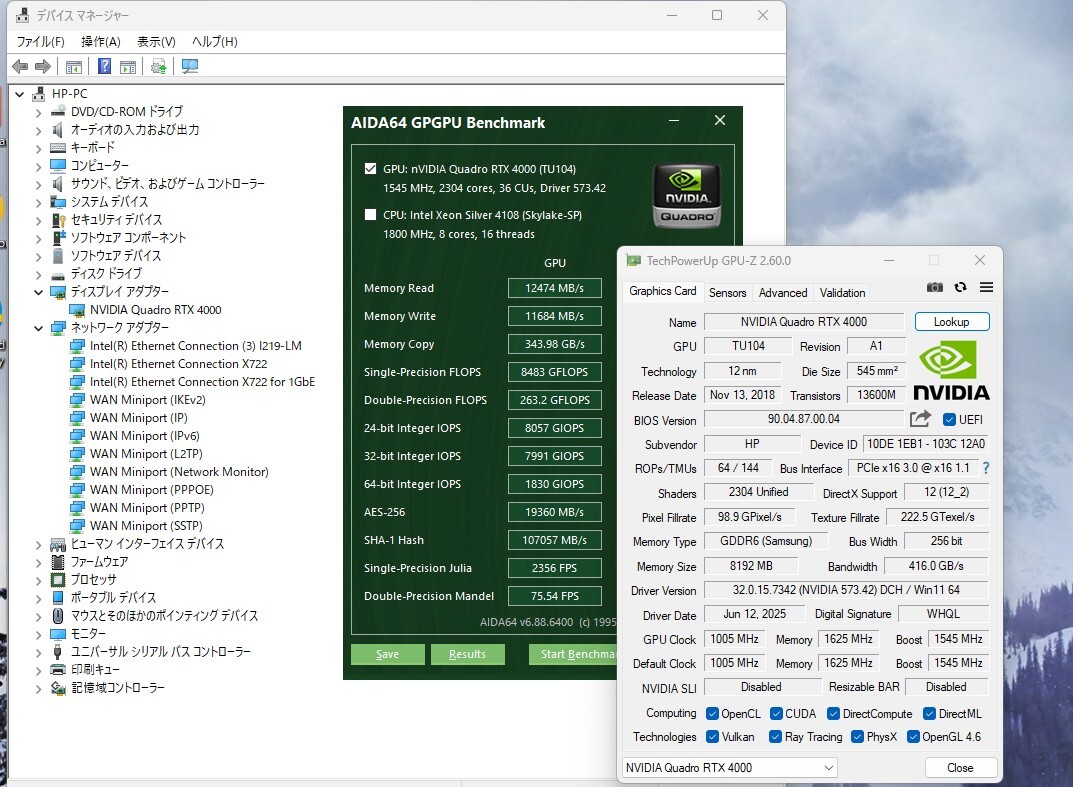
Task: Switch to the Sensors tab in GPU-Z
Action: (x=727, y=293)
